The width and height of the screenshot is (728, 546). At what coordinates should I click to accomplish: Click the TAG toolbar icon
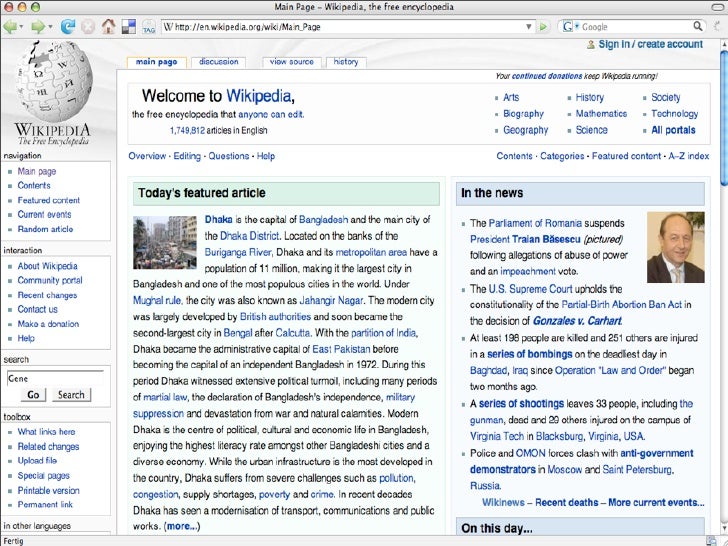149,26
